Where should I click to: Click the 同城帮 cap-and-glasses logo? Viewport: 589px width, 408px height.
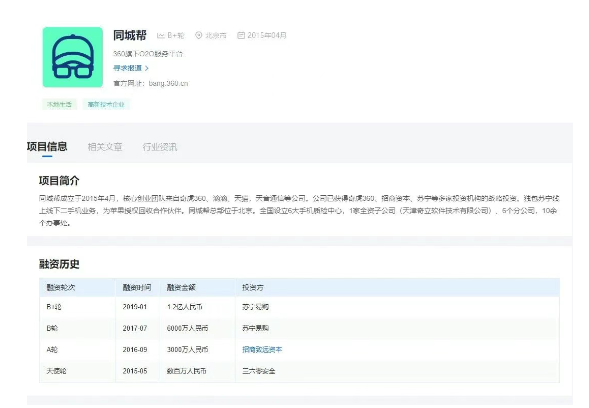[72, 57]
